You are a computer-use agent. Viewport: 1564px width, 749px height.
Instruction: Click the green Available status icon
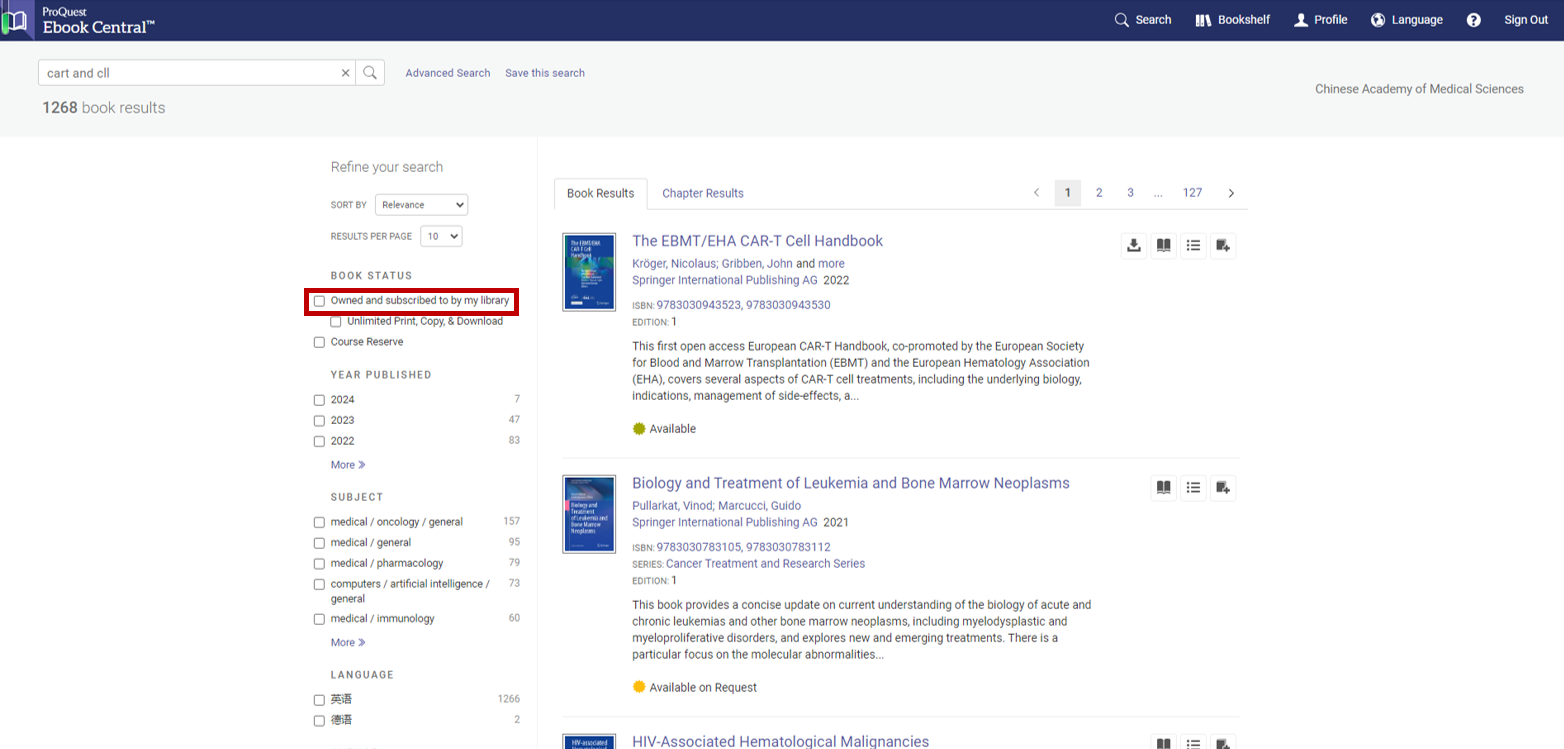point(639,429)
